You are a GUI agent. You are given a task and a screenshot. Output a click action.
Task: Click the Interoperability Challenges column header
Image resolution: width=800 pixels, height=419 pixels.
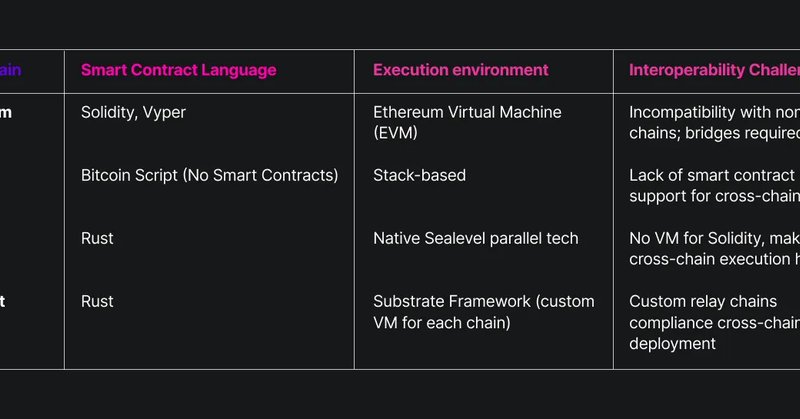714,70
